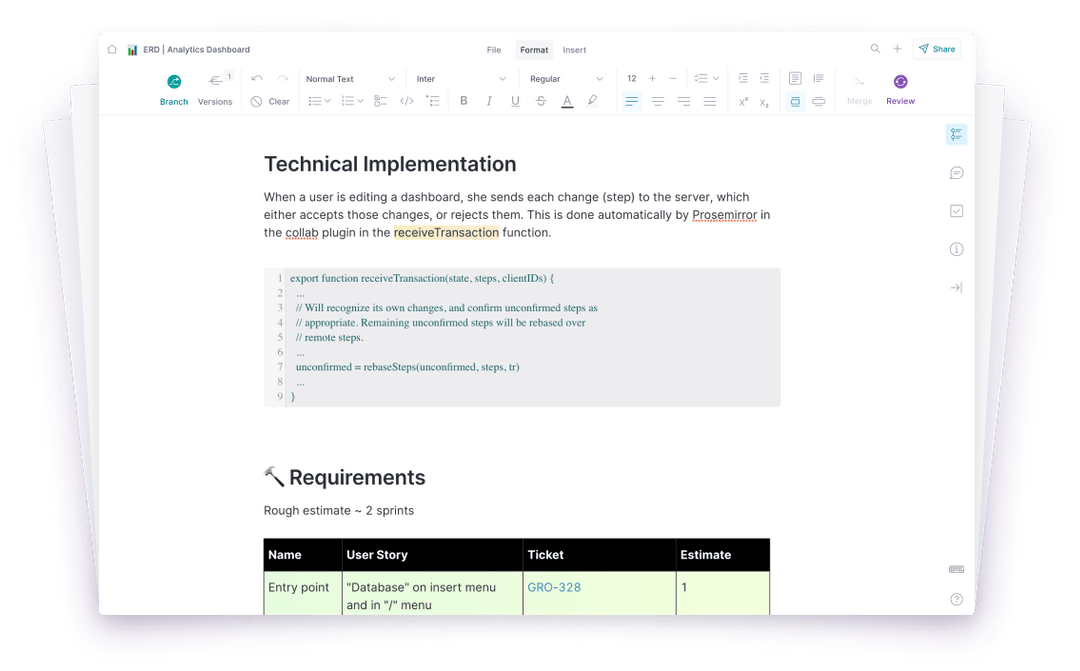Justify text alignment
1080x671 pixels.
(709, 101)
